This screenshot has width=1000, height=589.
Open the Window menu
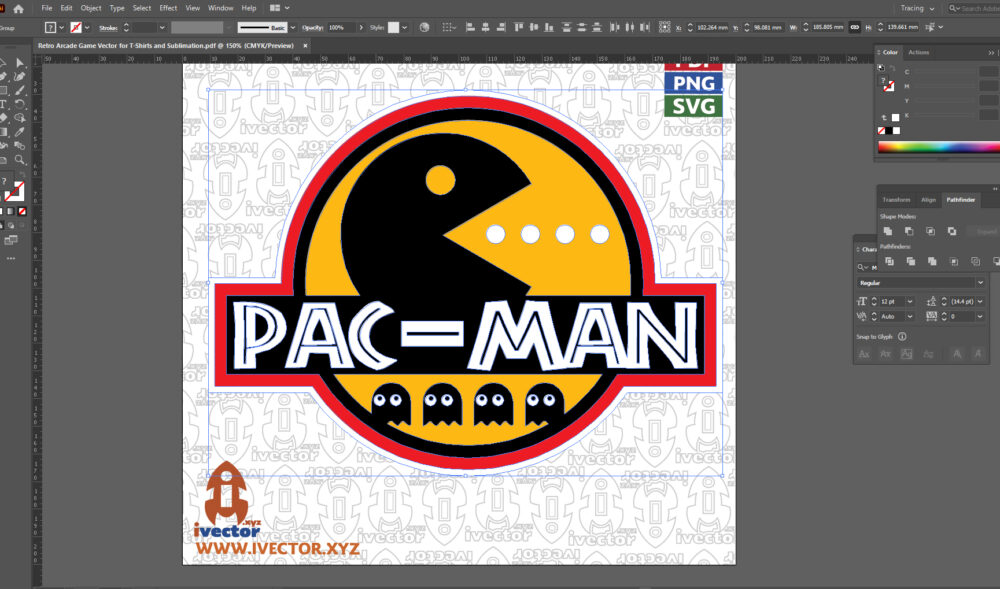pos(221,8)
